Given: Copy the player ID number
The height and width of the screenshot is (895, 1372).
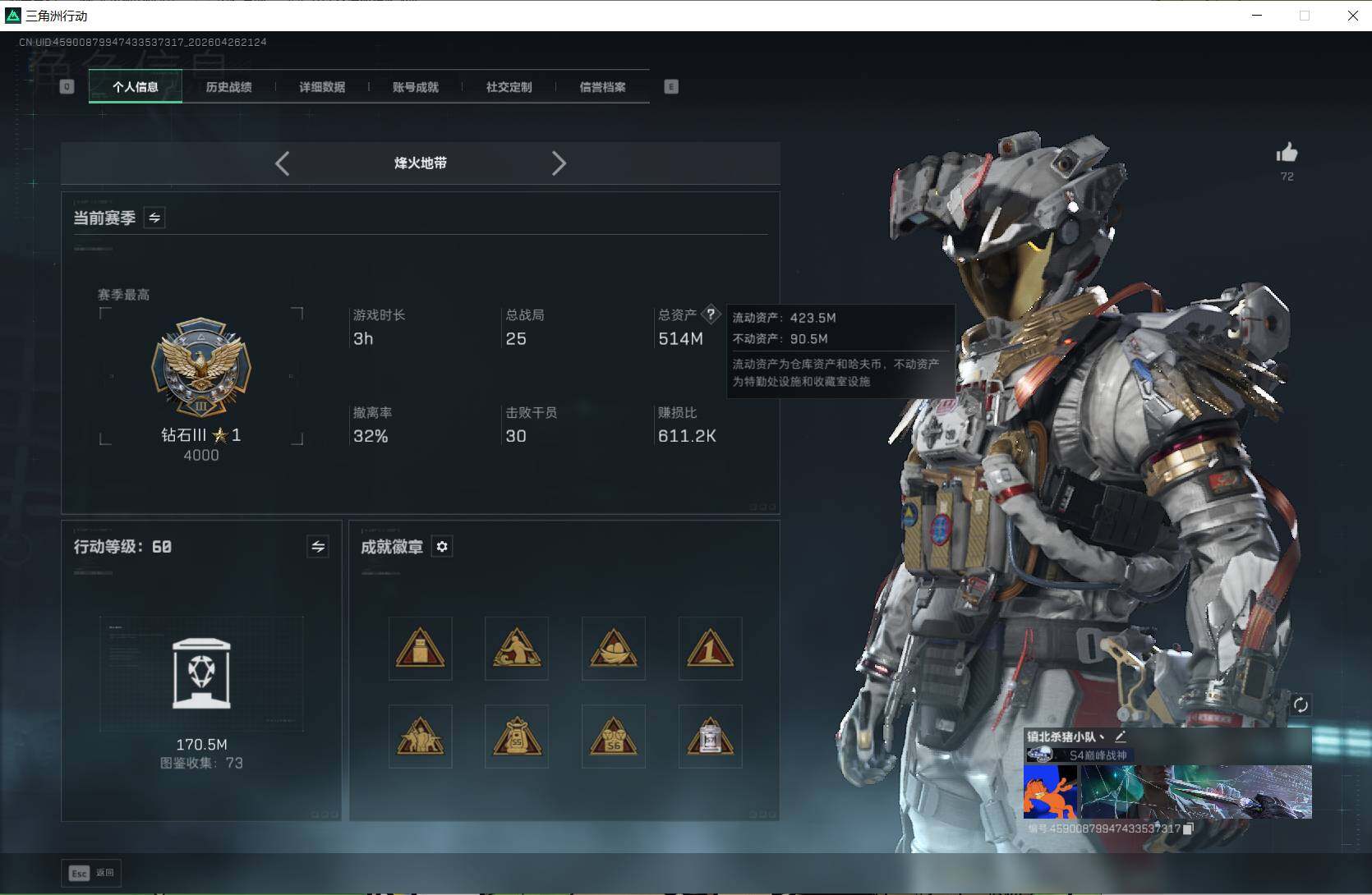Looking at the screenshot, I should click(1188, 829).
